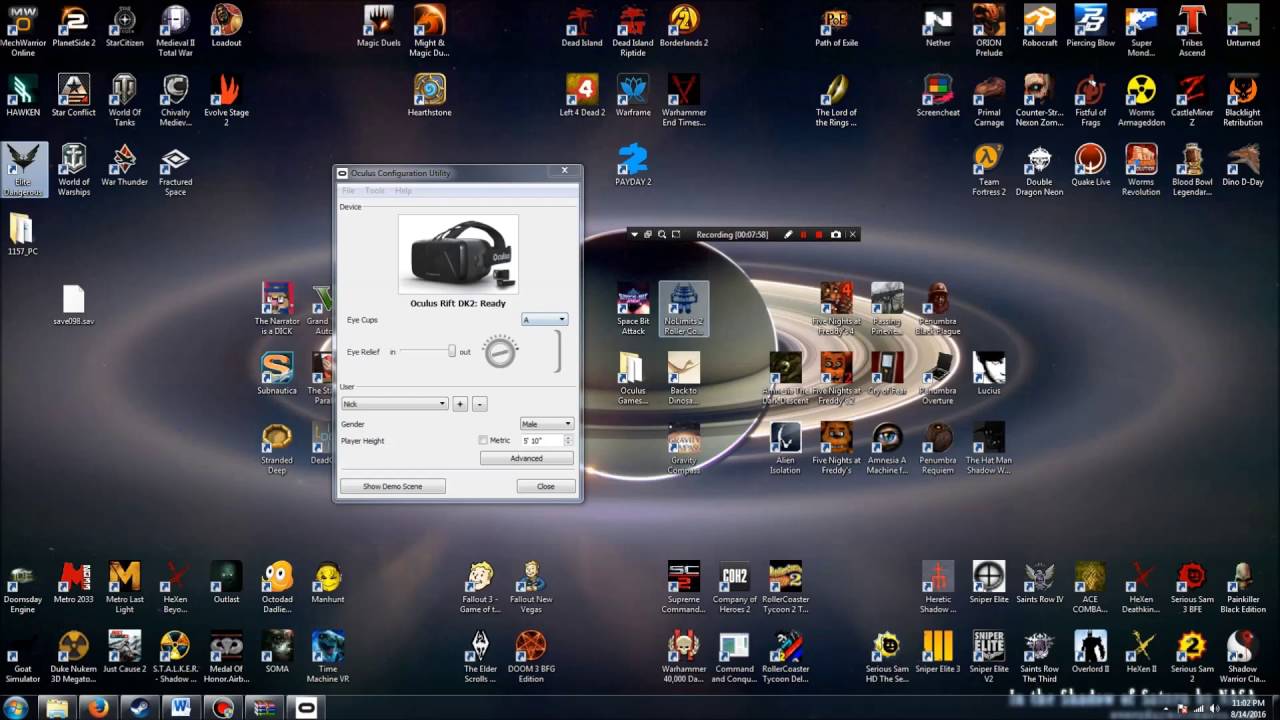Open WinRAR from the taskbar
Viewport: 1280px width, 720px height.
[x=263, y=708]
